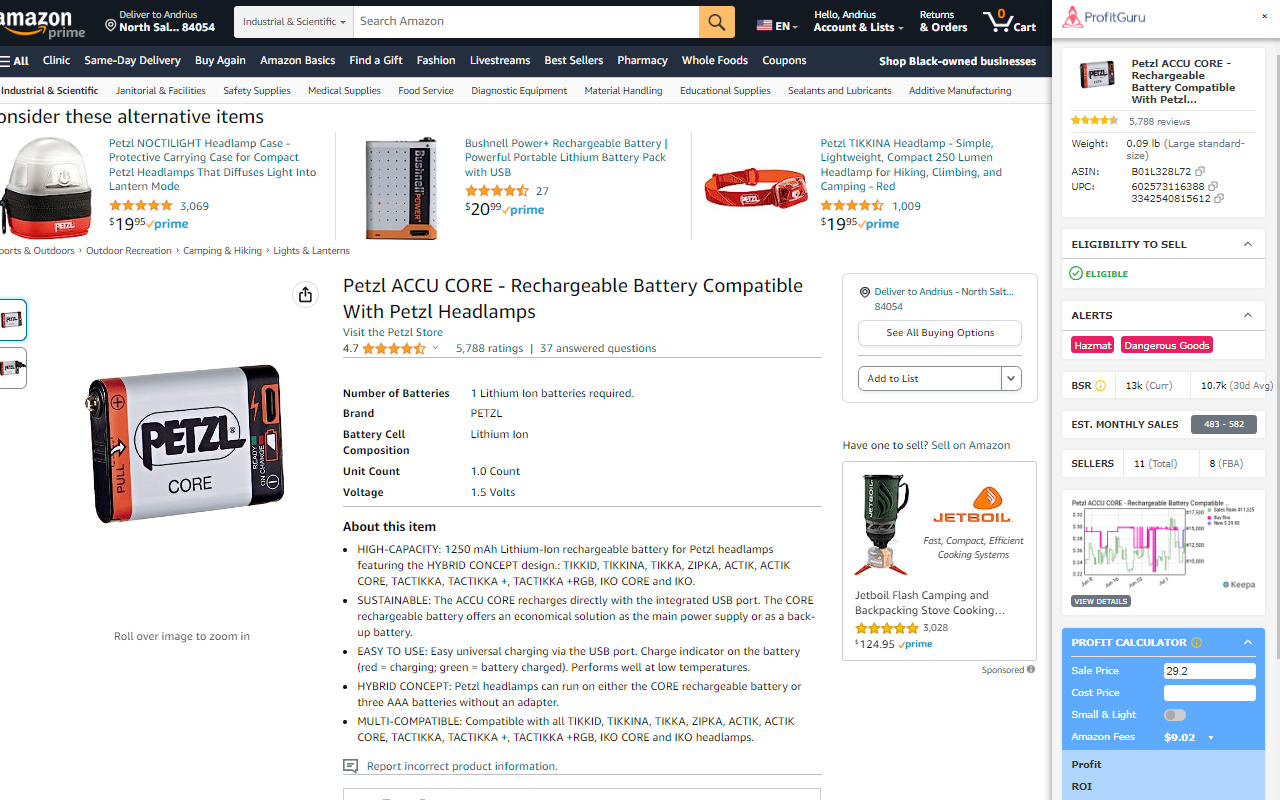1280x800 pixels.
Task: Expand the Add to List dropdown arrow
Action: [1011, 378]
